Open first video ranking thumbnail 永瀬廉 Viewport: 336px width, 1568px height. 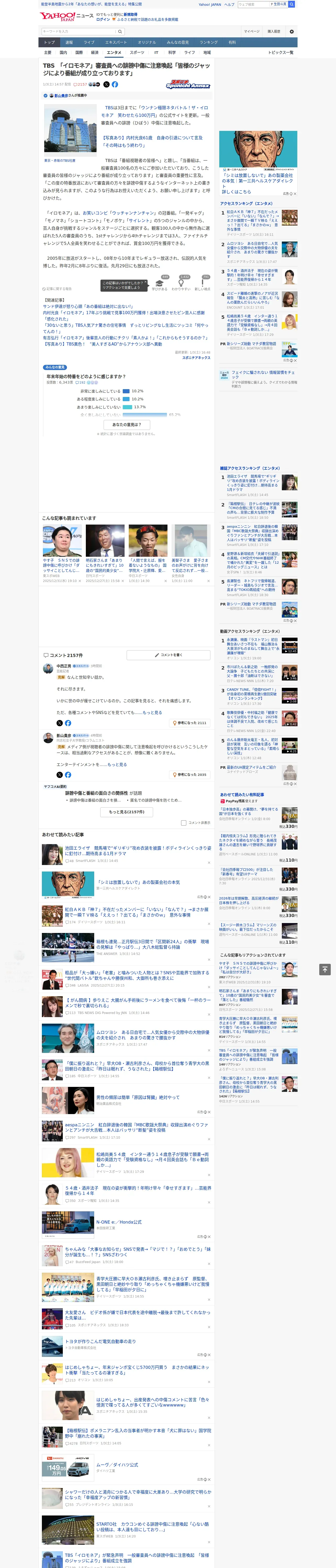[290, 645]
